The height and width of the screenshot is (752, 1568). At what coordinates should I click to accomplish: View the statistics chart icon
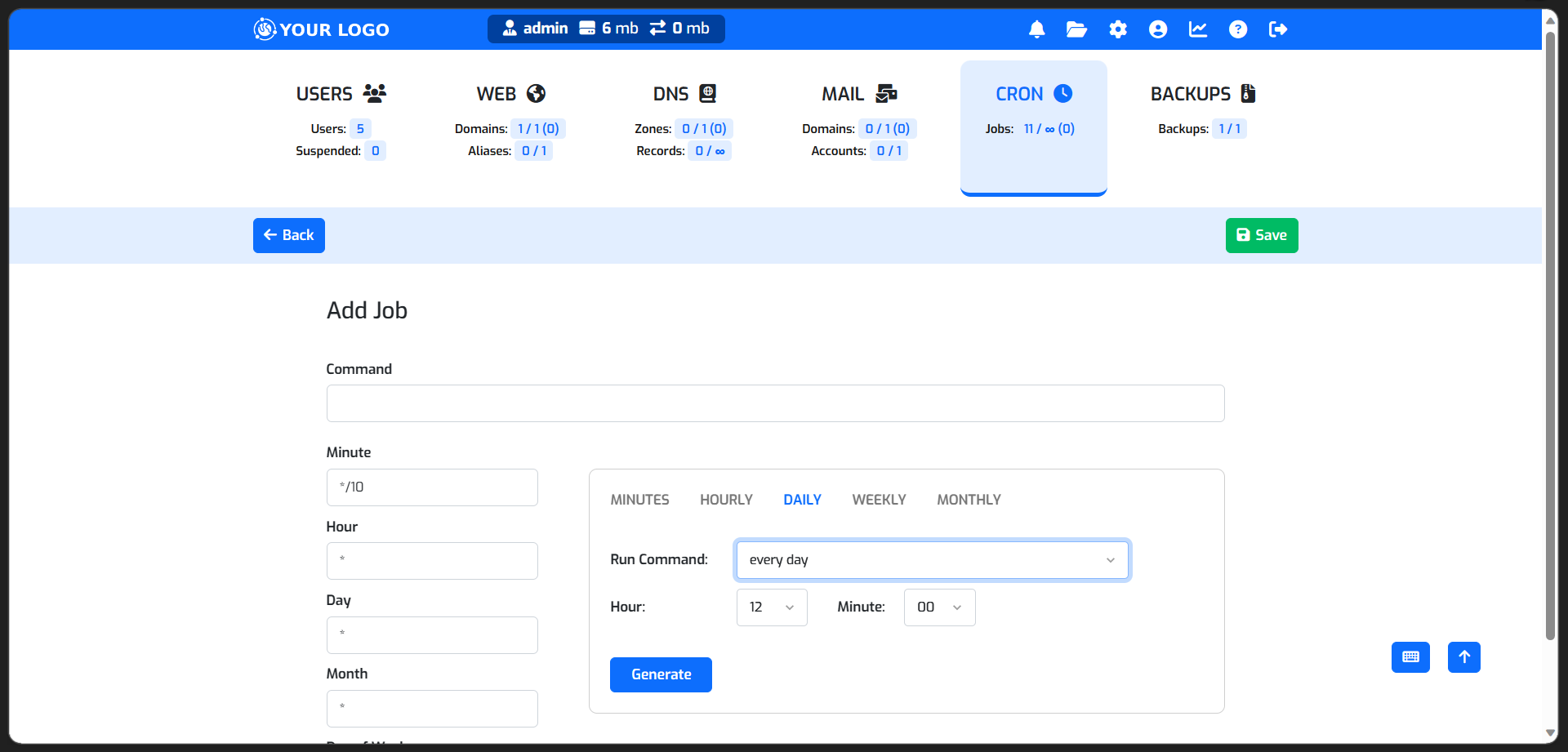click(x=1197, y=29)
